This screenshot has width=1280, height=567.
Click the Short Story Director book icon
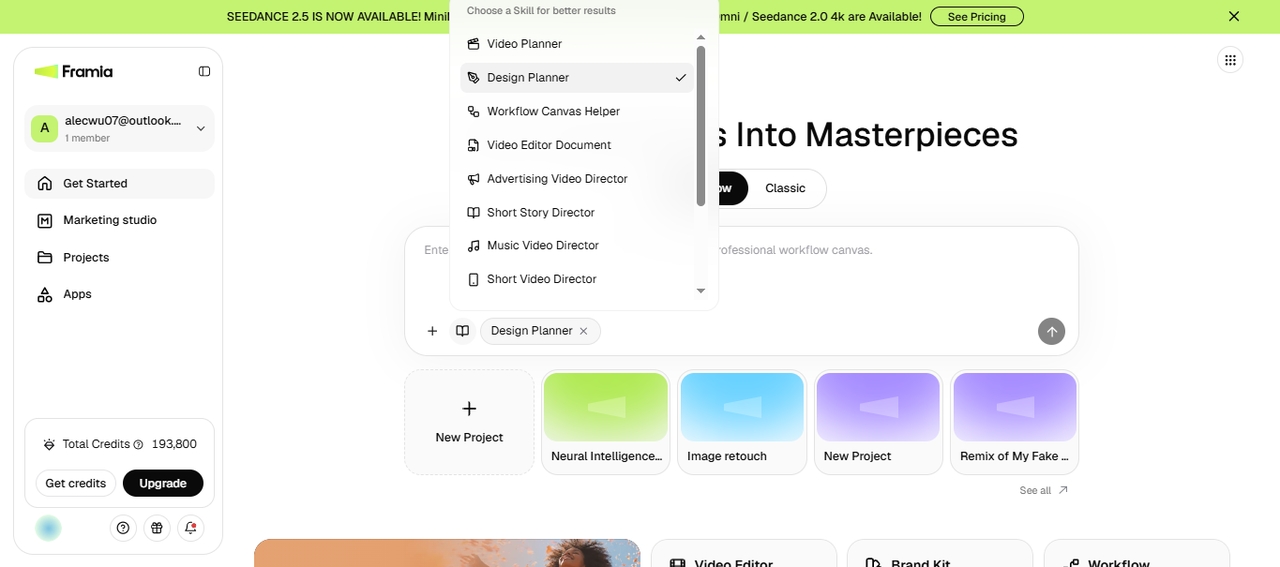[x=474, y=212]
